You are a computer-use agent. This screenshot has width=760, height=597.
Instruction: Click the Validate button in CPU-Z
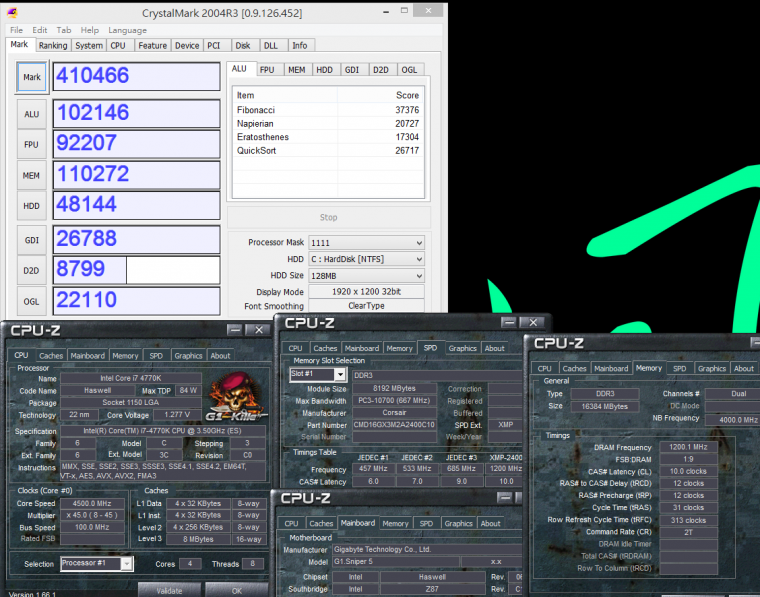coord(169,590)
